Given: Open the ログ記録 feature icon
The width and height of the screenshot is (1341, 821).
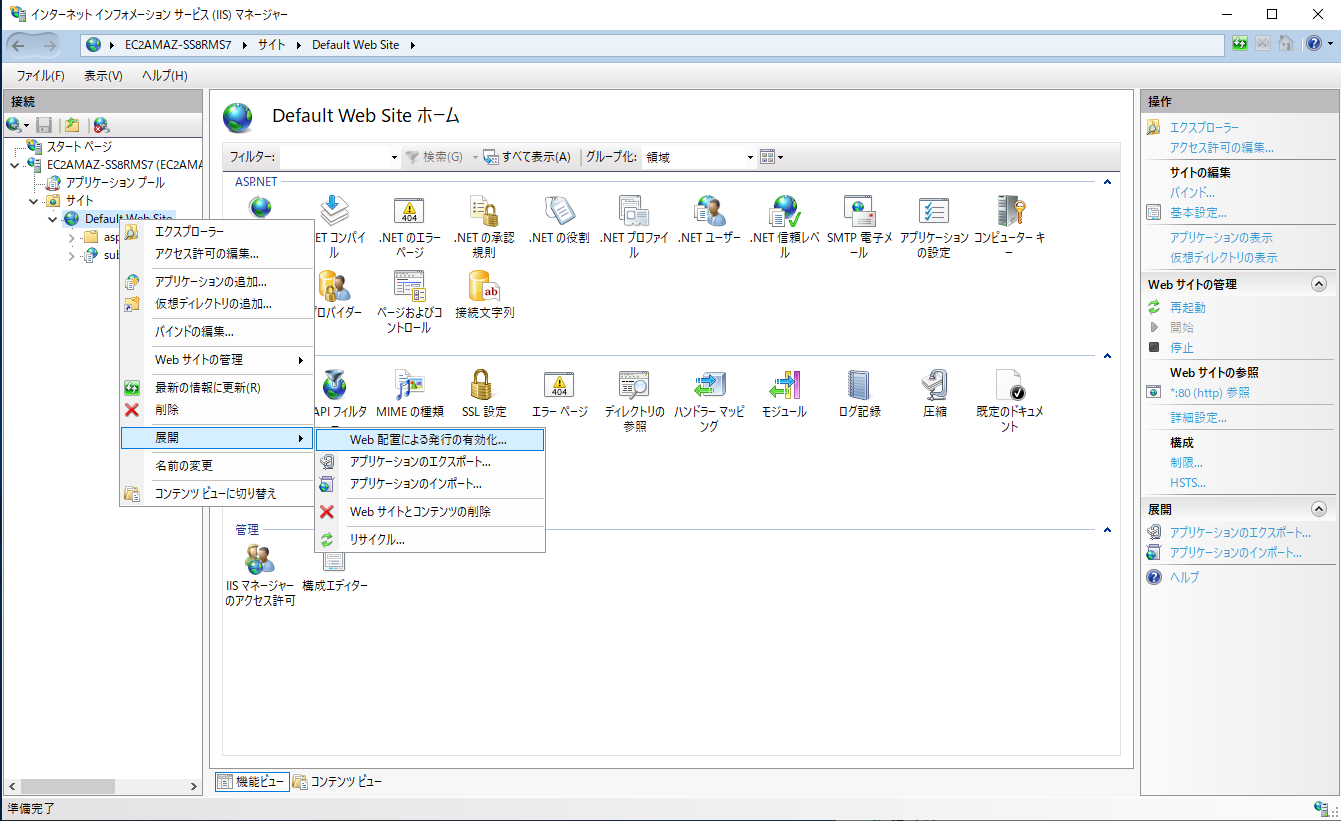Looking at the screenshot, I should click(x=859, y=385).
